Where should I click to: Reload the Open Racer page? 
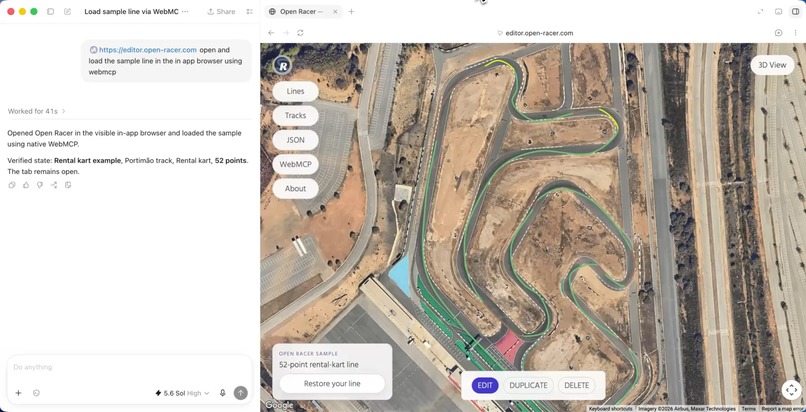pos(300,32)
